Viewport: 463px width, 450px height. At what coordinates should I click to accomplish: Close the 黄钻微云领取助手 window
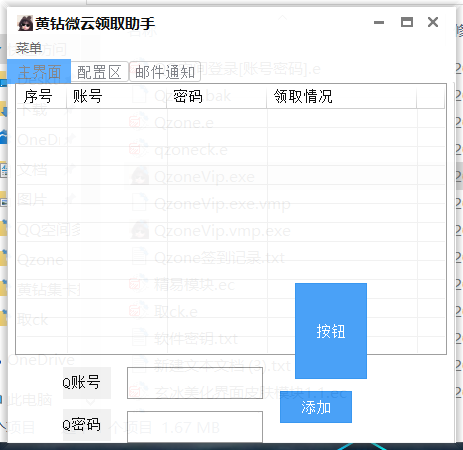point(433,22)
